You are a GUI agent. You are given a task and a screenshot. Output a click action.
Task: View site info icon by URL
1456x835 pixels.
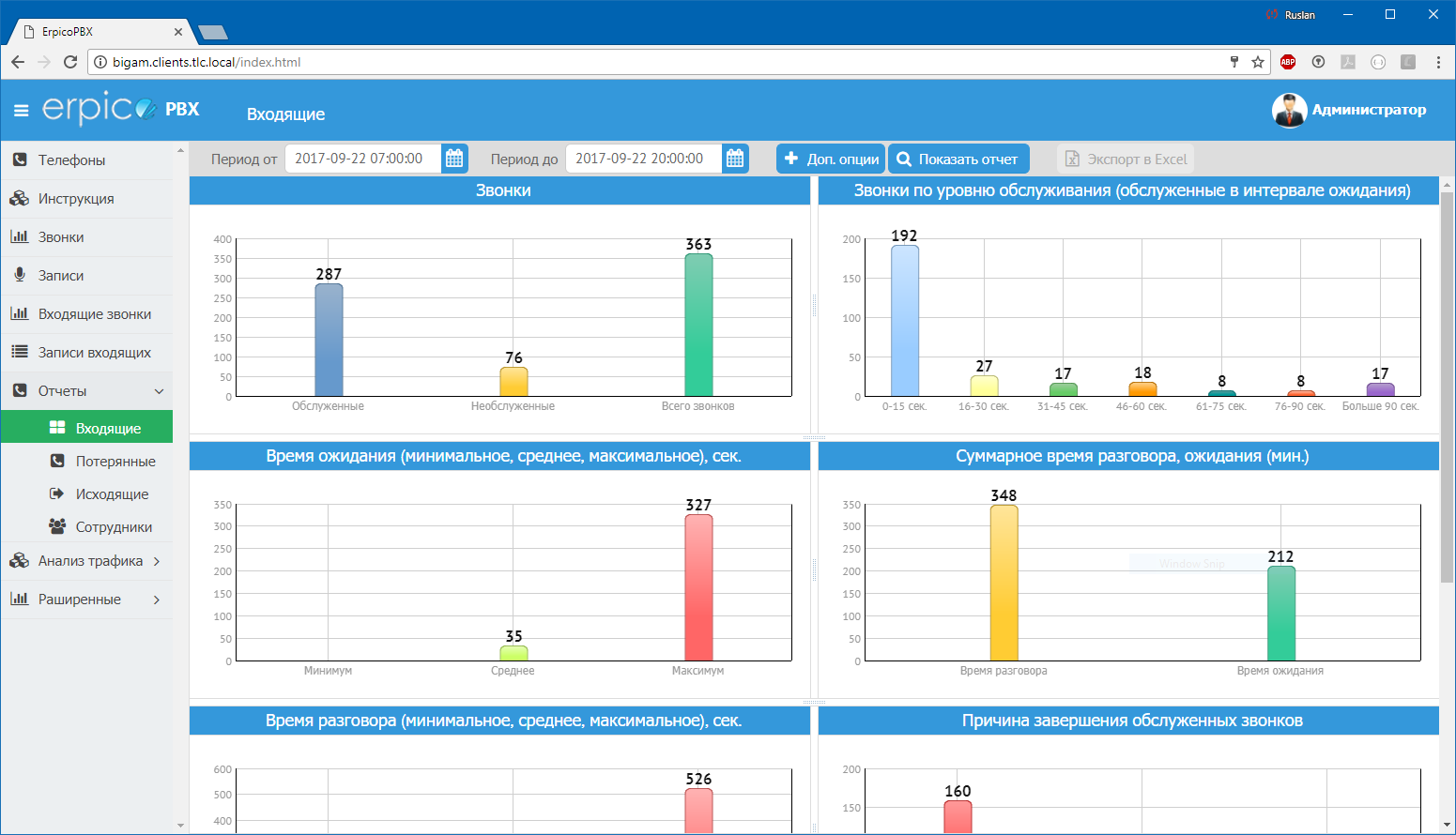[x=100, y=62]
